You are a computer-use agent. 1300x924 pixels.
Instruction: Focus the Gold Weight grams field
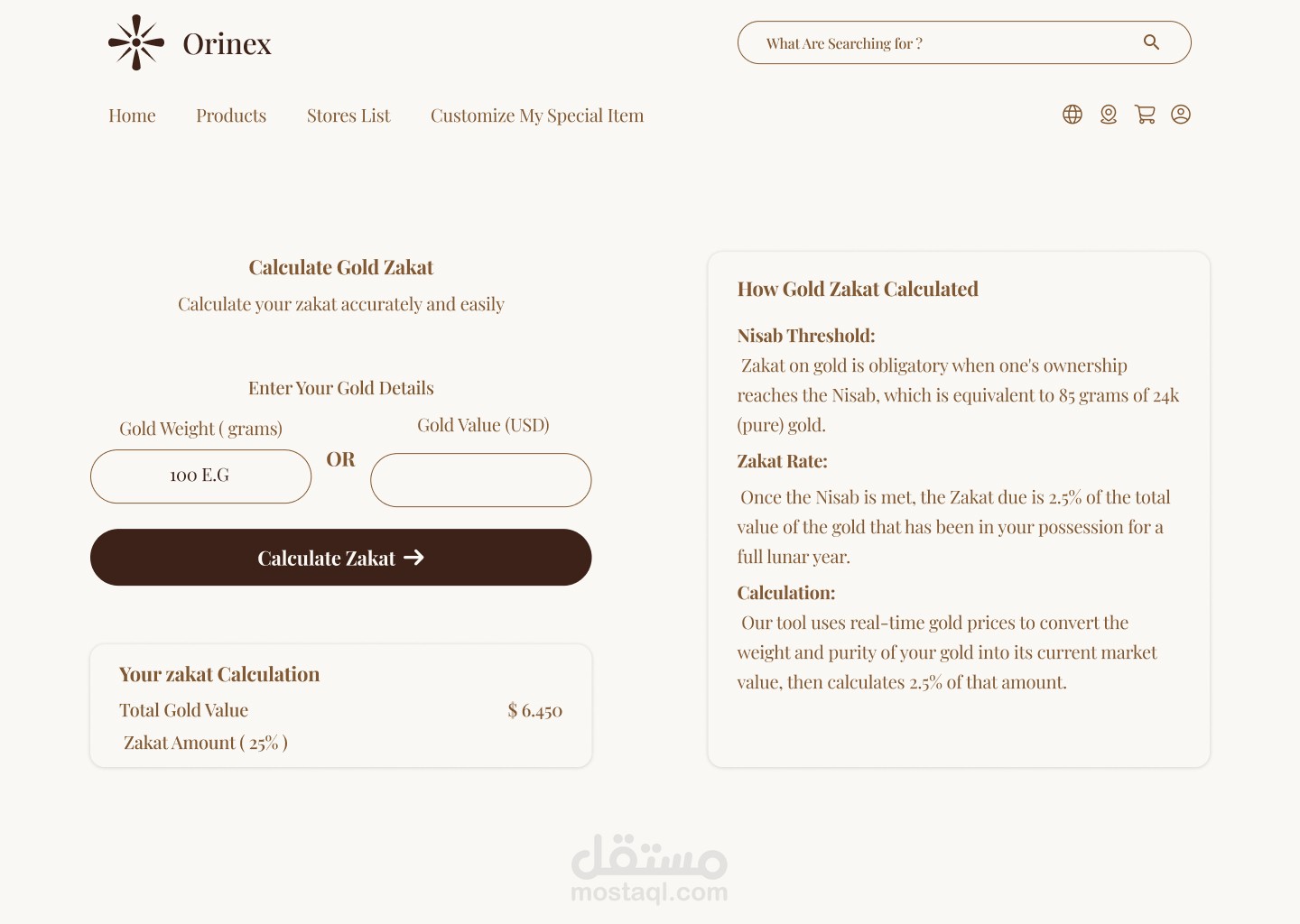200,476
